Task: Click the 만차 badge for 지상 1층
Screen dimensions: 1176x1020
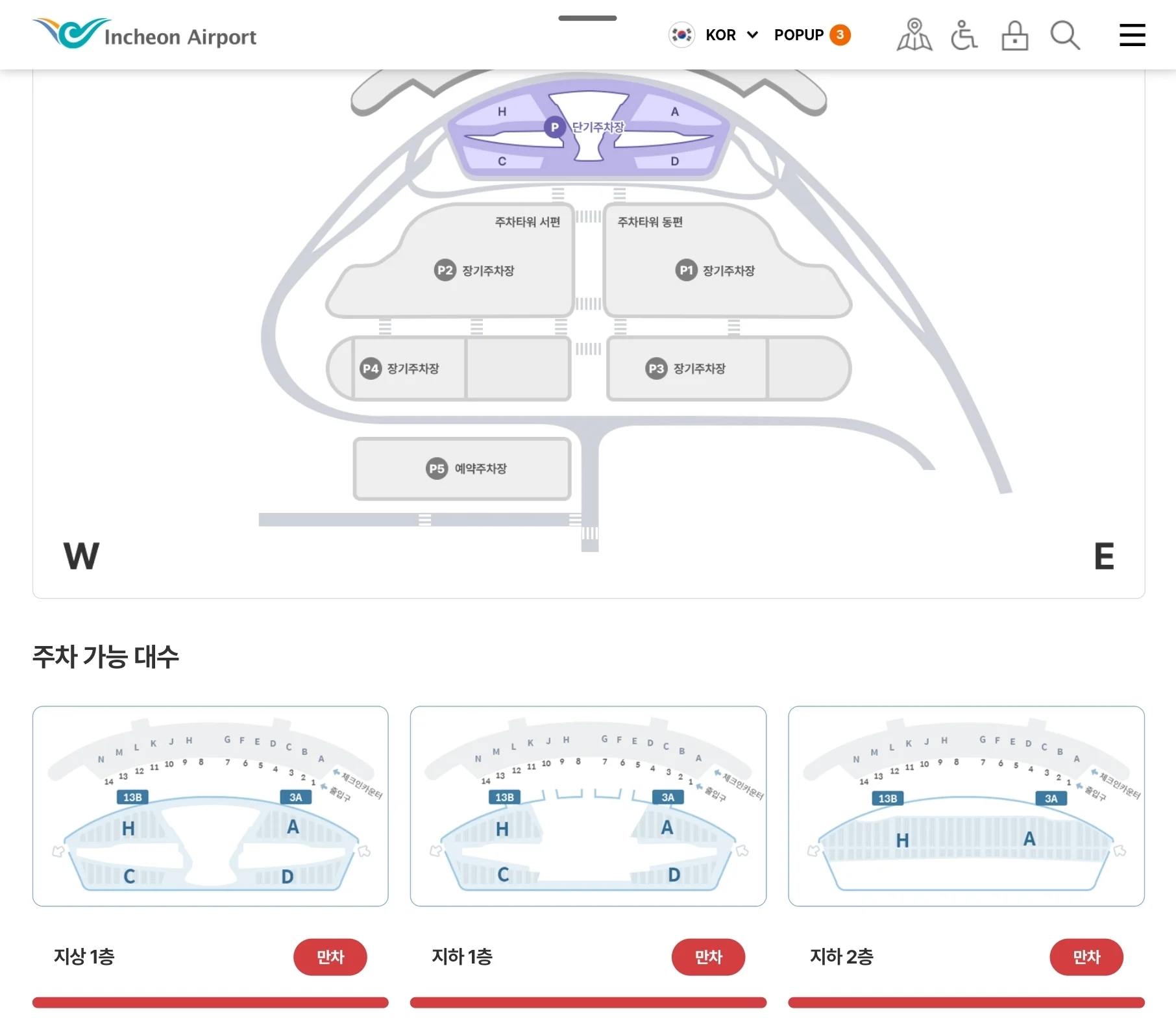Action: (330, 956)
